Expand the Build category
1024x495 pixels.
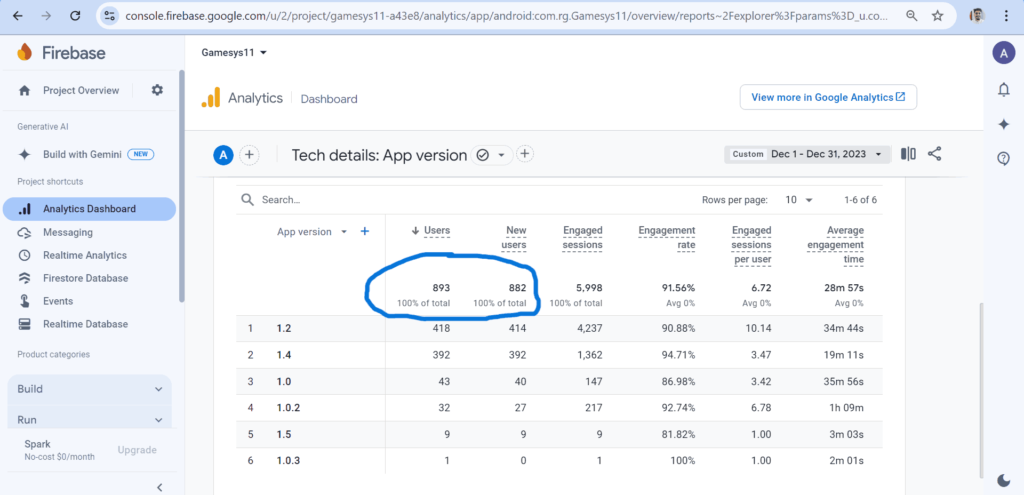89,389
